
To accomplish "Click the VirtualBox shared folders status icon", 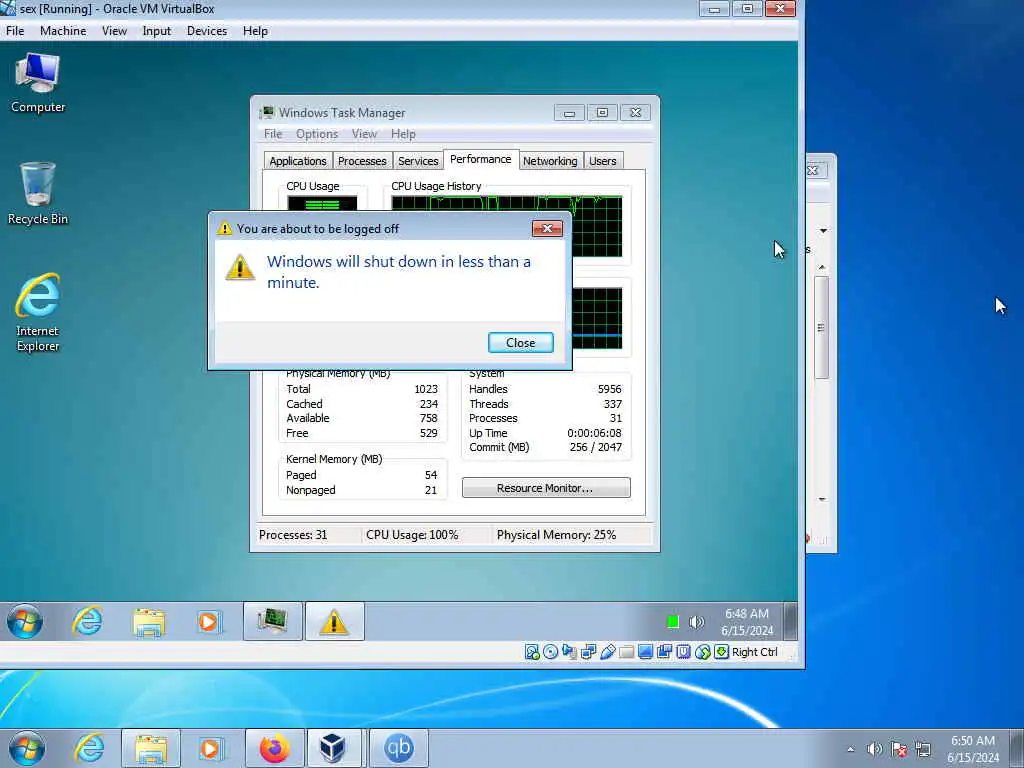I will [626, 652].
